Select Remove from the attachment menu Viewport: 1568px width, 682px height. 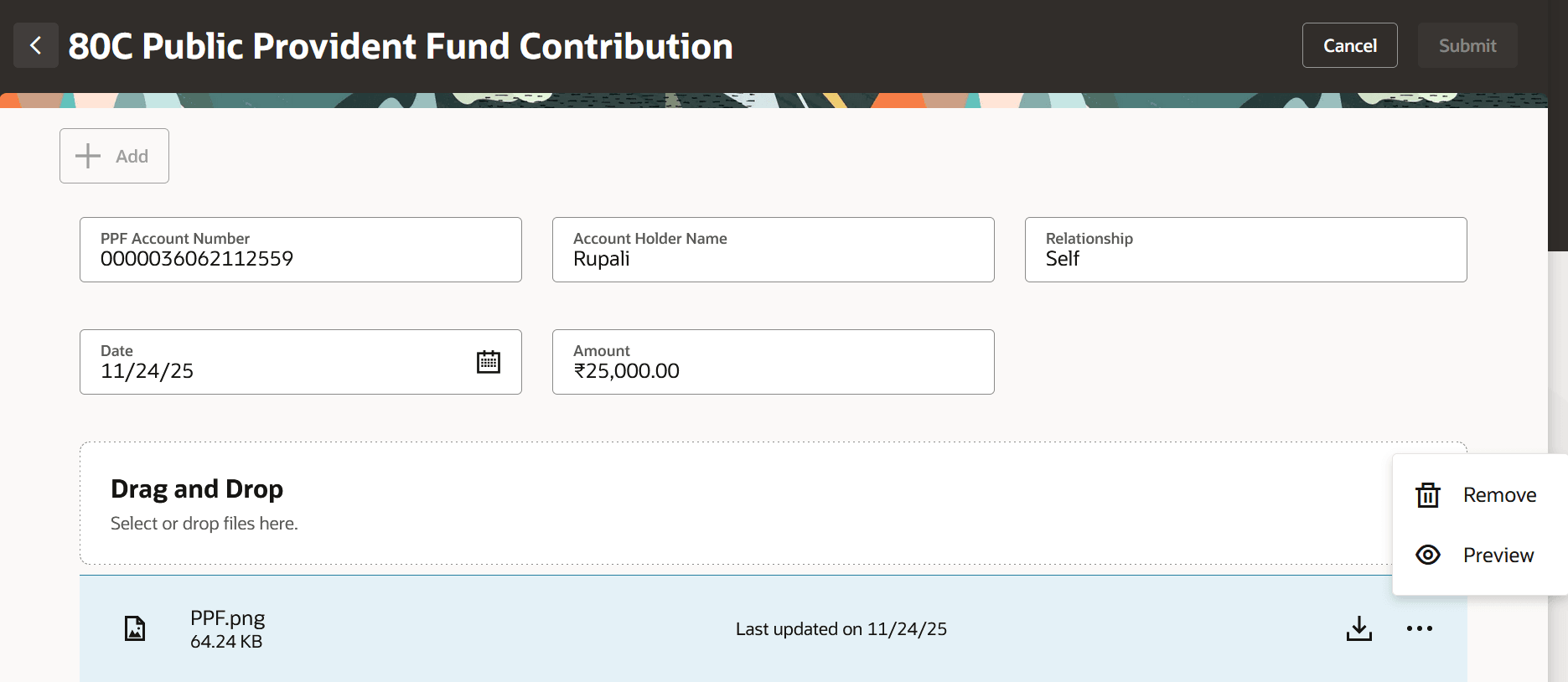(x=1499, y=495)
